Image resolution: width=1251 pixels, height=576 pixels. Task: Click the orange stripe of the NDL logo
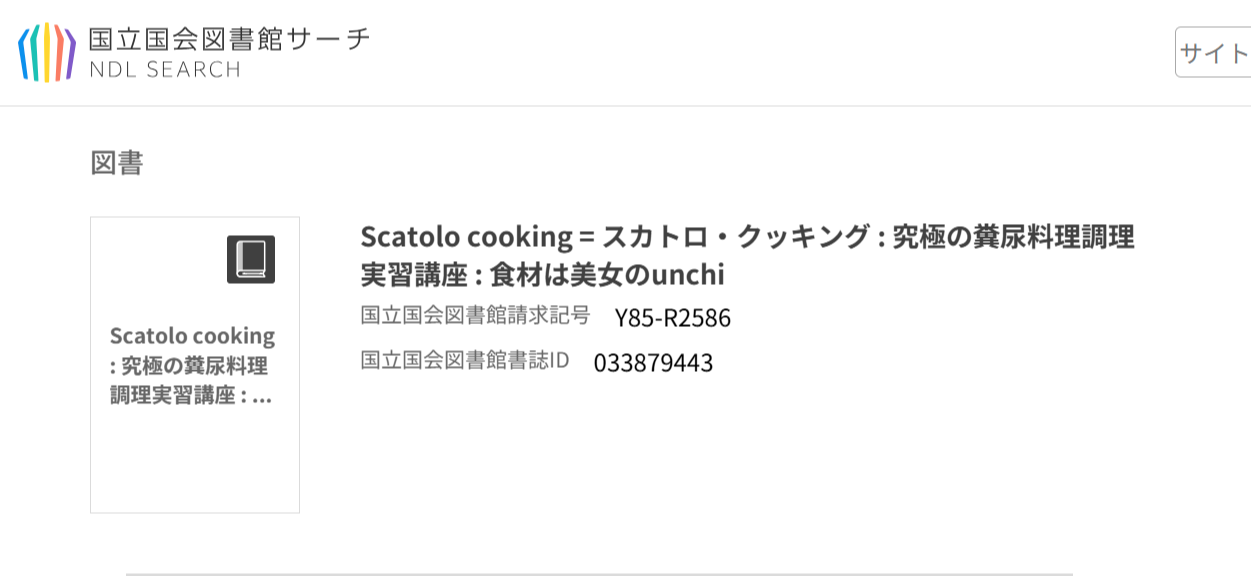[59, 52]
